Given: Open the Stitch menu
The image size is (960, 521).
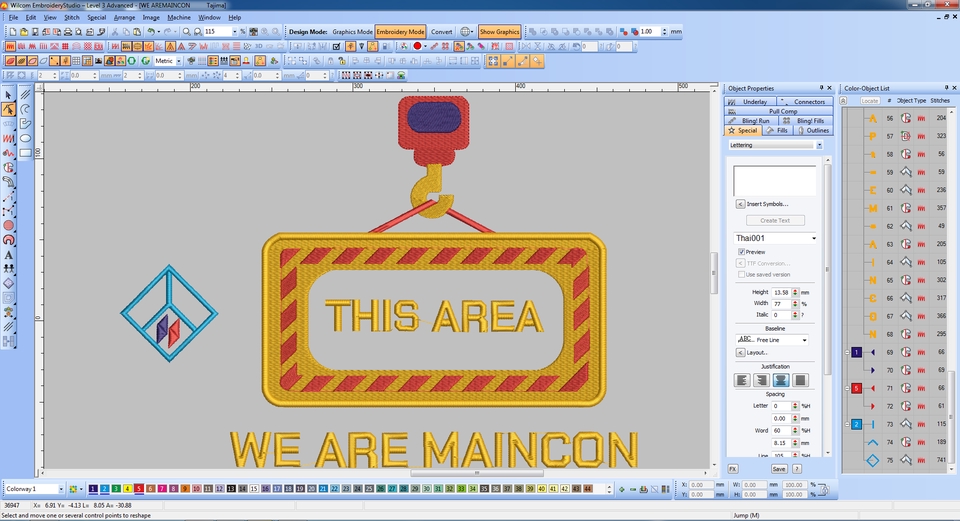Looking at the screenshot, I should pos(72,17).
